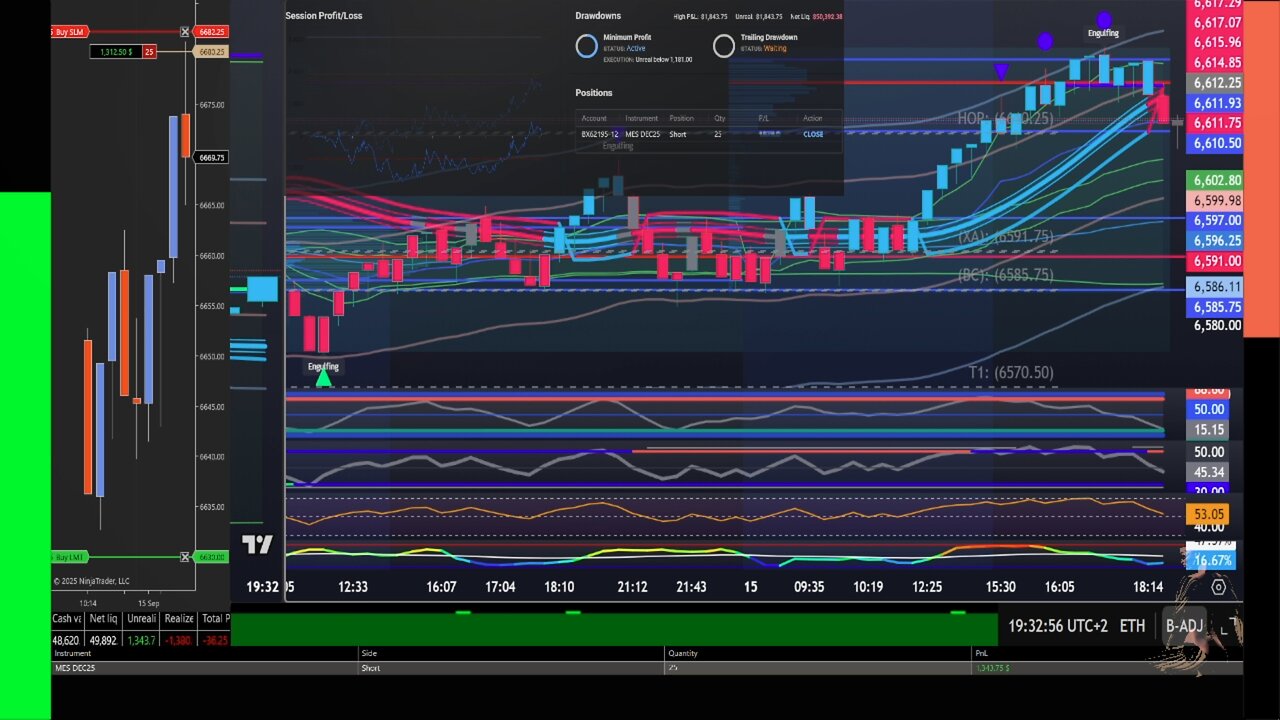Click the orange 53.05 indicator value label
The image size is (1280, 720).
coord(1209,514)
